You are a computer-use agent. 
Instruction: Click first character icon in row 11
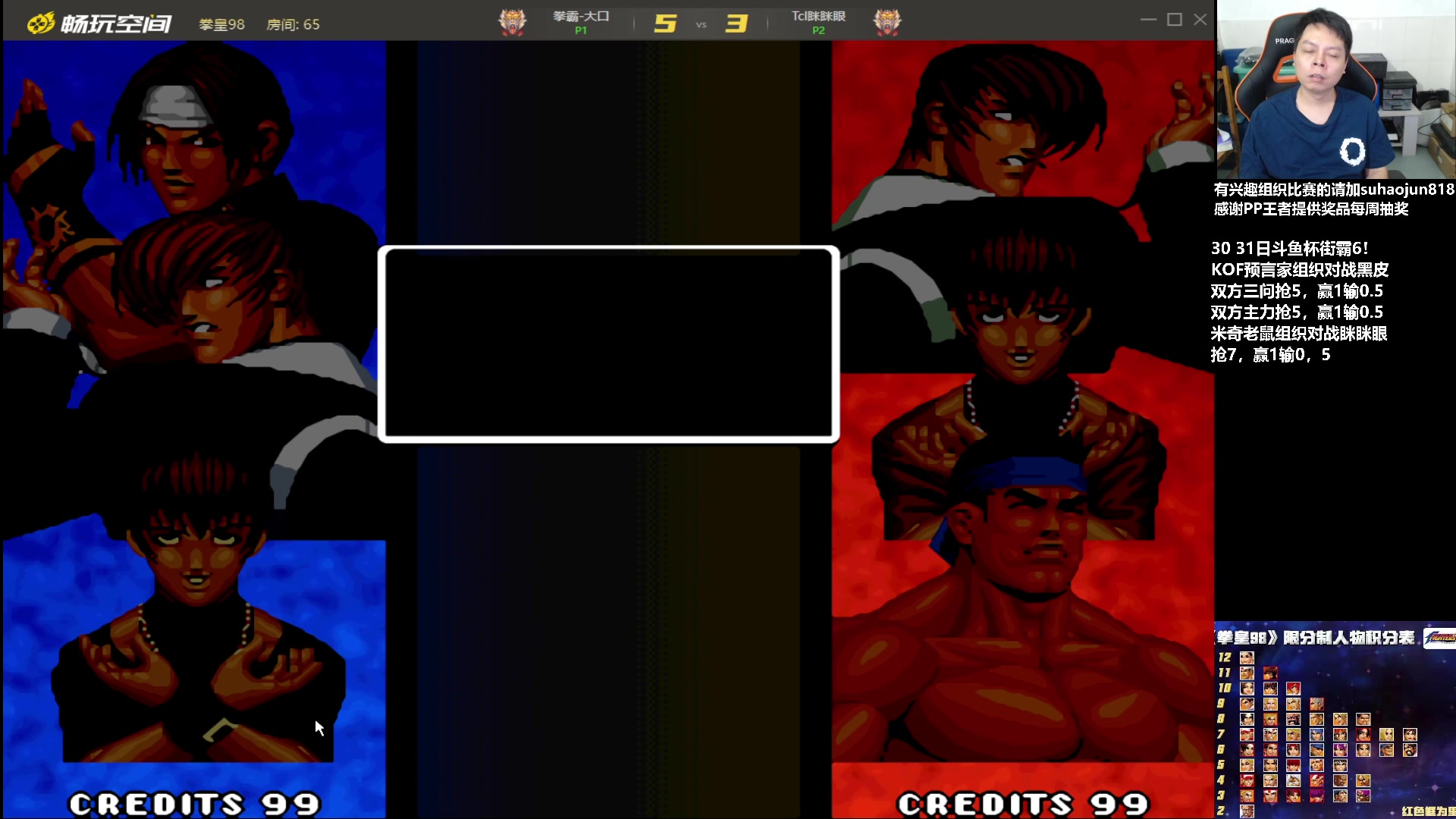tap(1247, 673)
